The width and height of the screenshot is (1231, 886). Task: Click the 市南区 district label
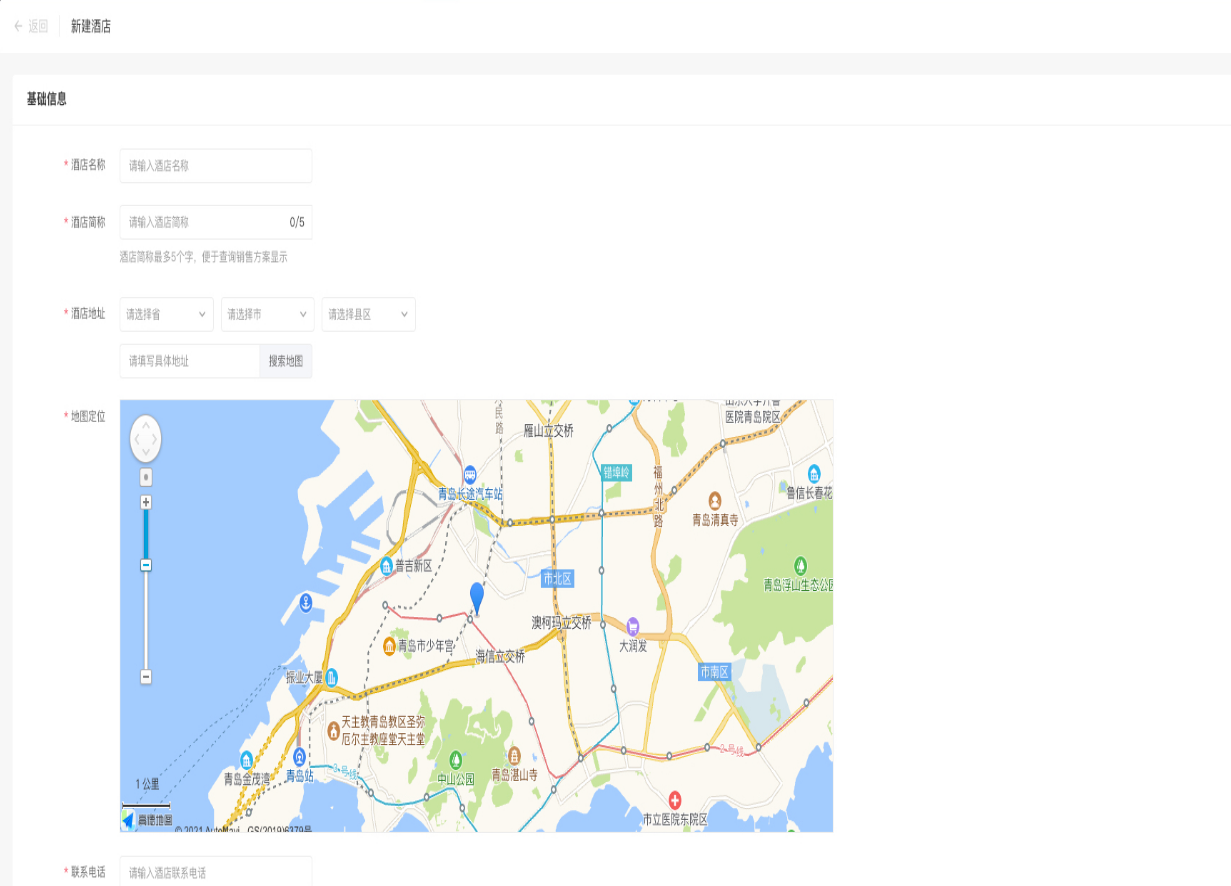click(x=715, y=672)
